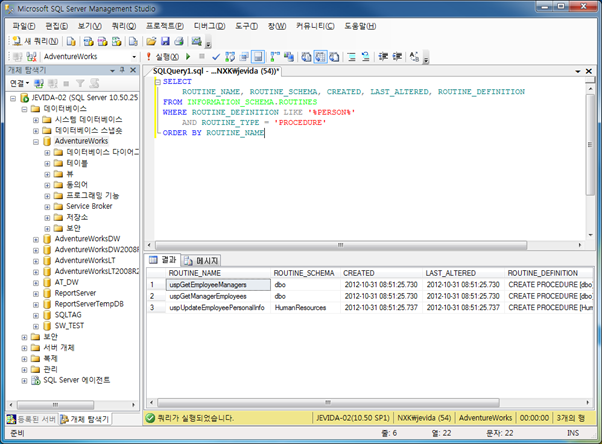This screenshot has width=602, height=444.
Task: Click the Parse checkmark icon
Action: 216,57
